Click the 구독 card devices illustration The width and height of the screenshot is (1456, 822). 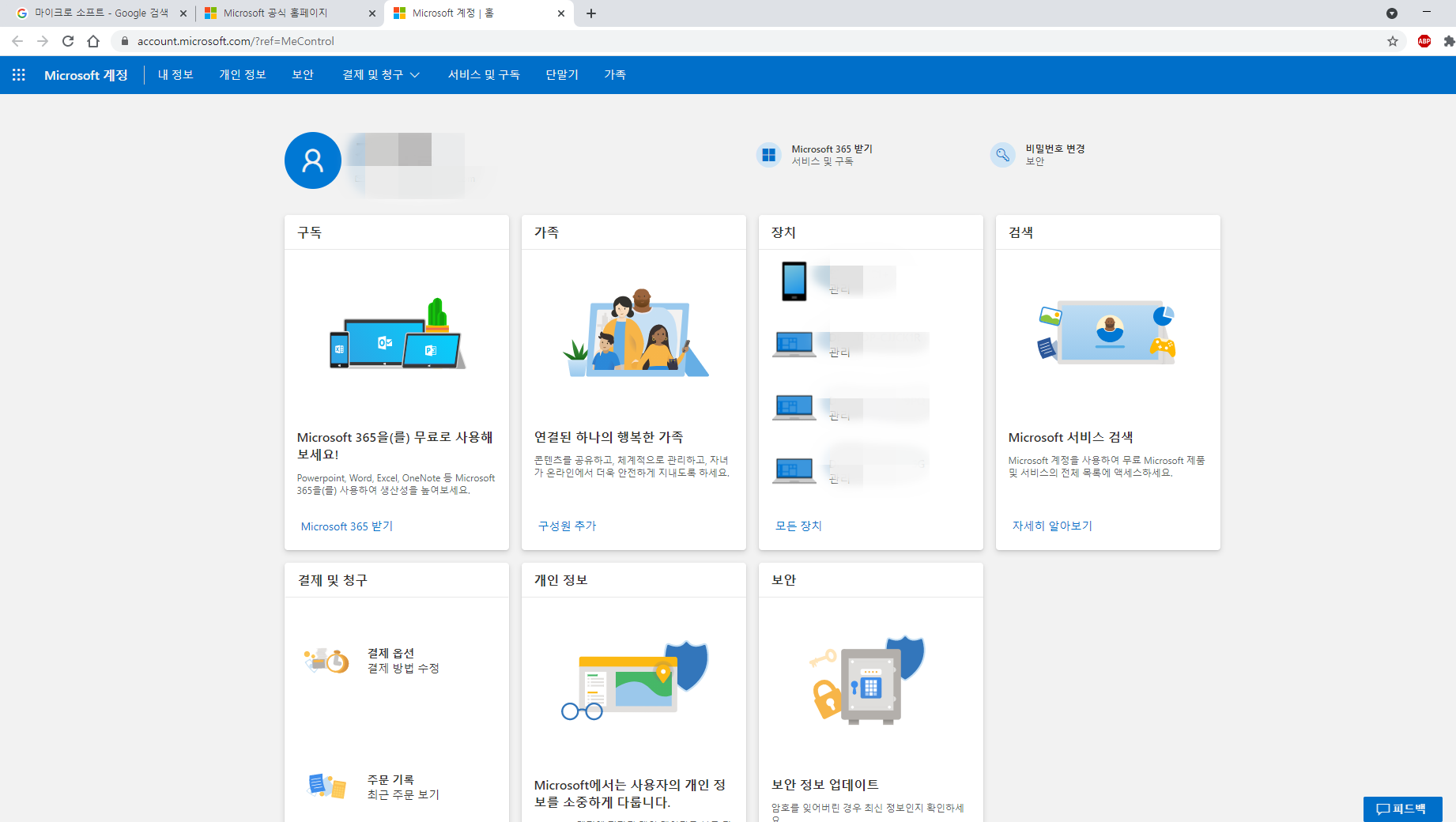(397, 334)
